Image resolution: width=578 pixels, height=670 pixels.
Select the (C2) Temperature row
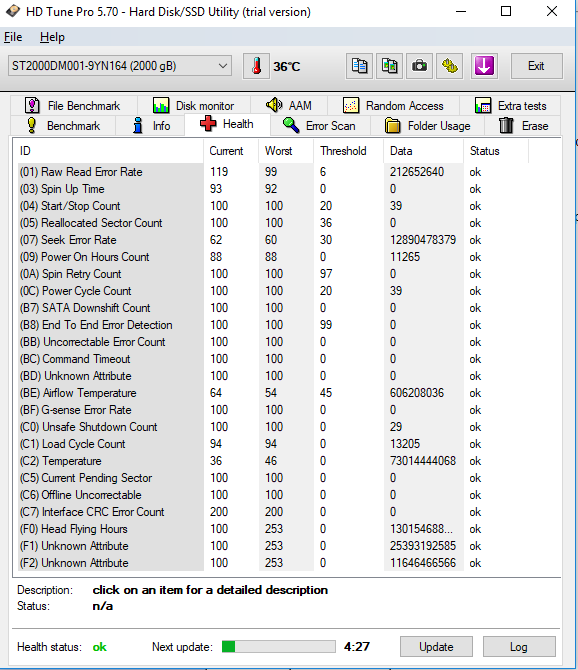[273, 461]
